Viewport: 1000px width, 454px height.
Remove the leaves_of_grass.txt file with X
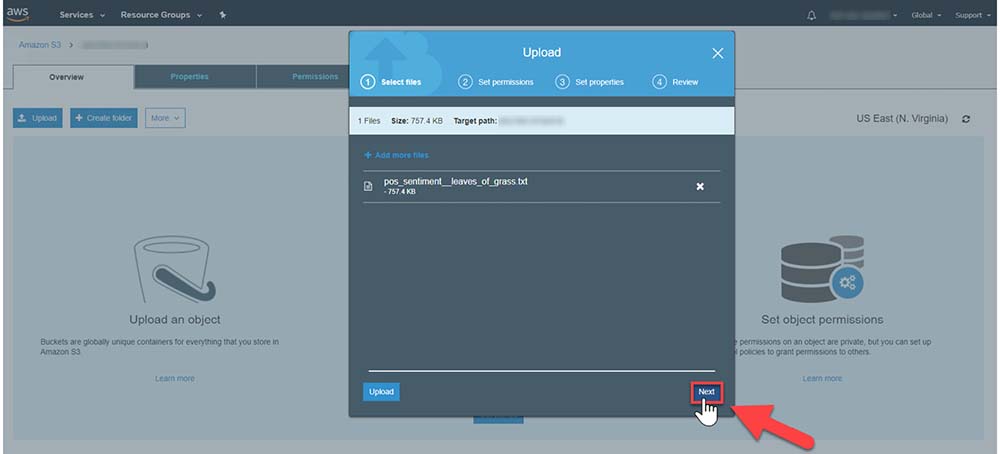click(700, 186)
